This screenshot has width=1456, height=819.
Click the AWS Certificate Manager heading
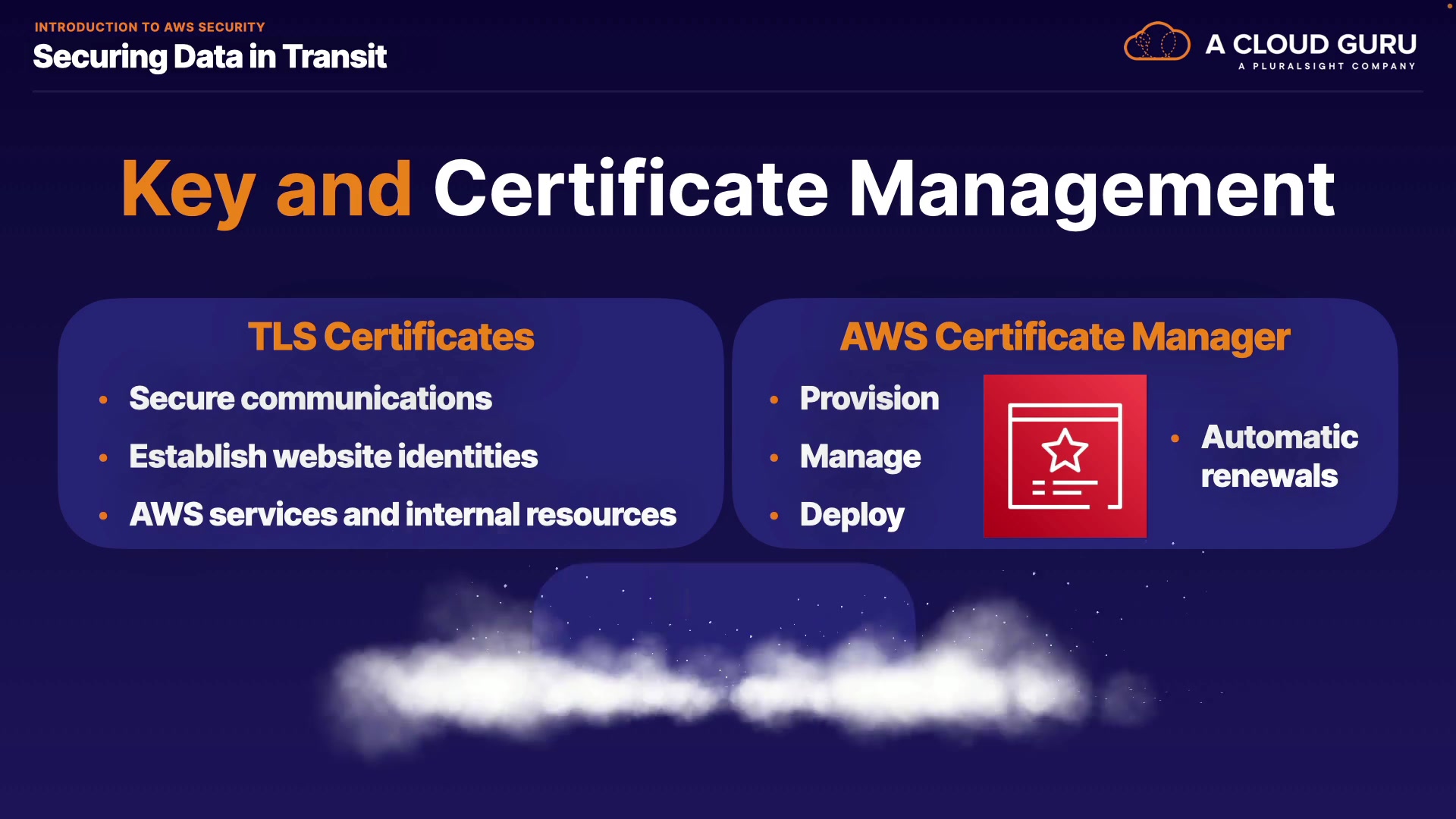[x=1065, y=337]
